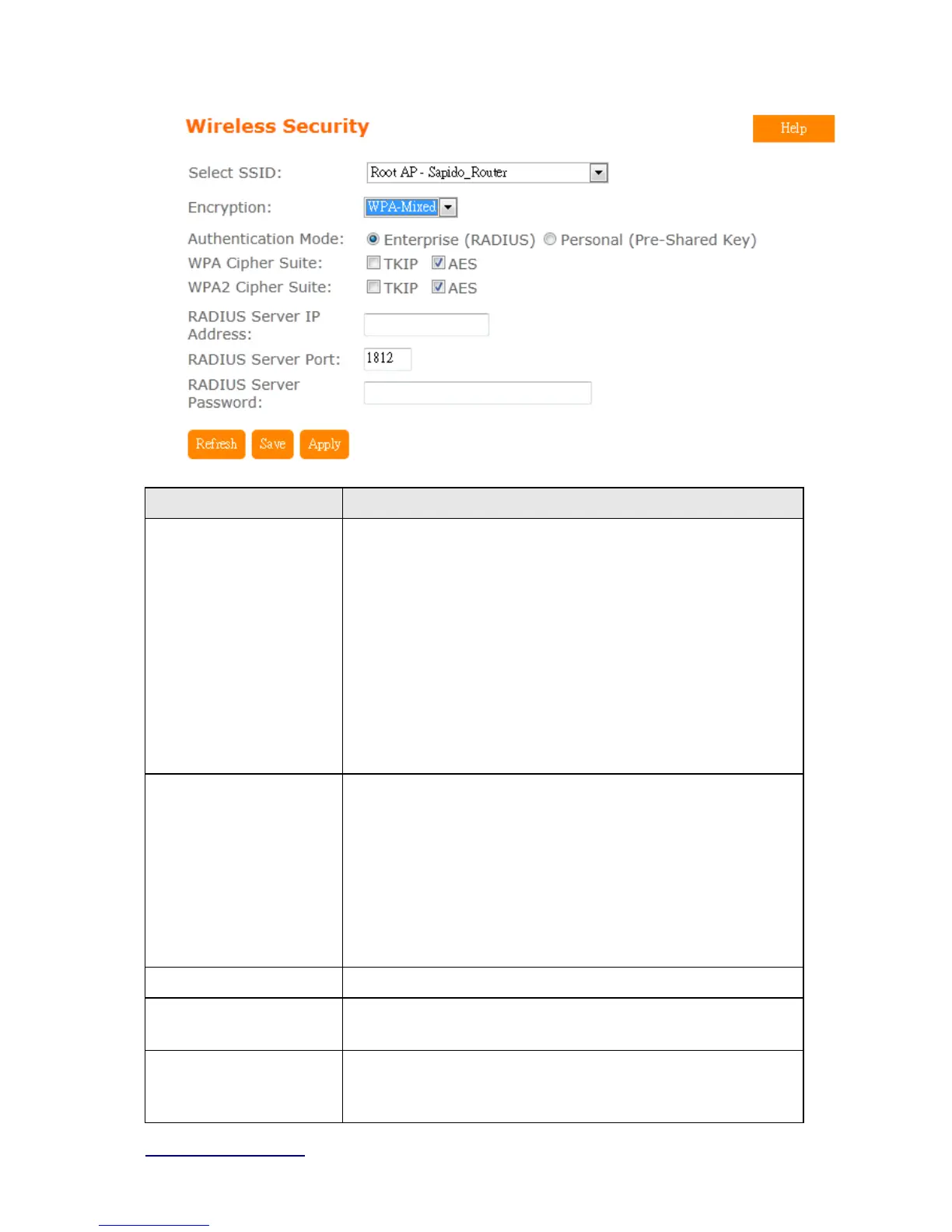
Task: Click the Save button
Action: point(272,444)
